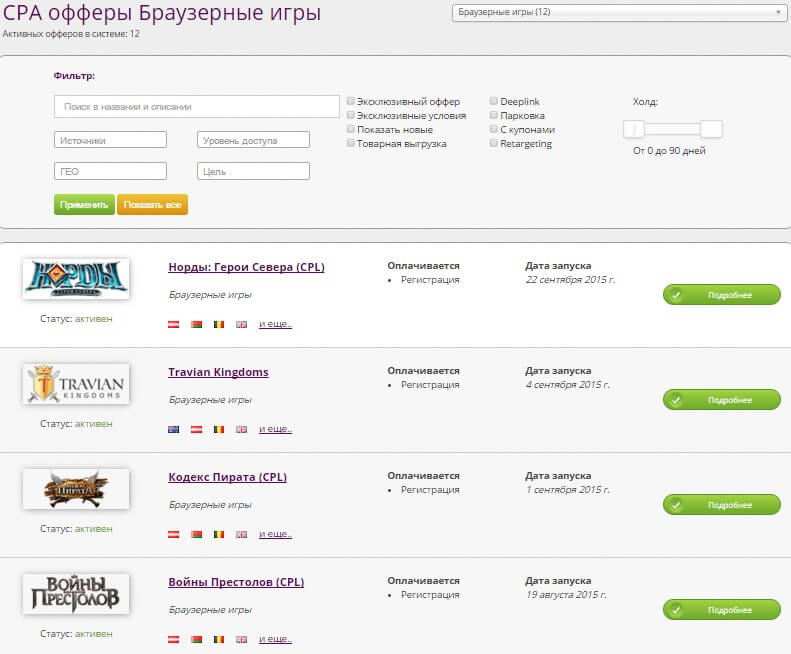This screenshot has width=791, height=654.
Task: Toggle the Товарная выгрузка checkbox
Action: pyautogui.click(x=351, y=143)
